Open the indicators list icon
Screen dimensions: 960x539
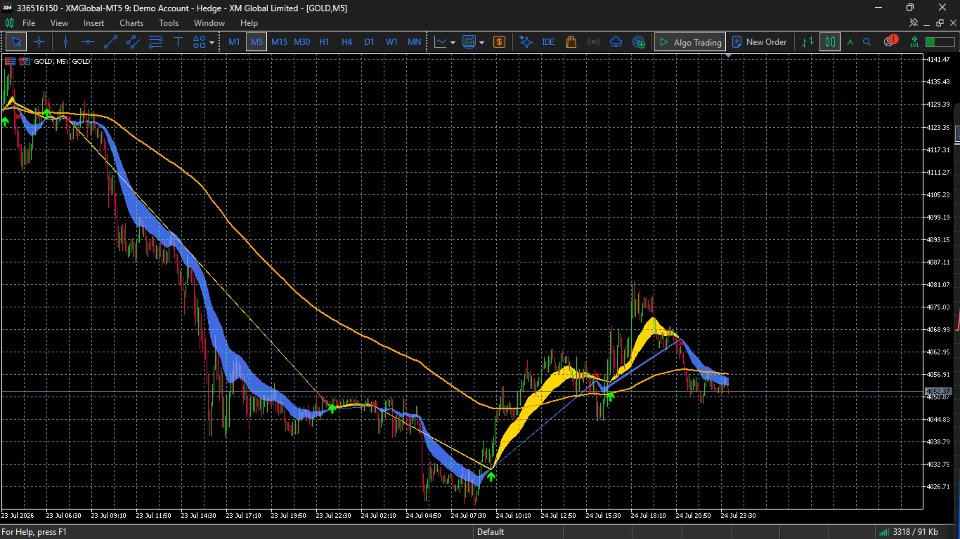pyautogui.click(x=469, y=42)
